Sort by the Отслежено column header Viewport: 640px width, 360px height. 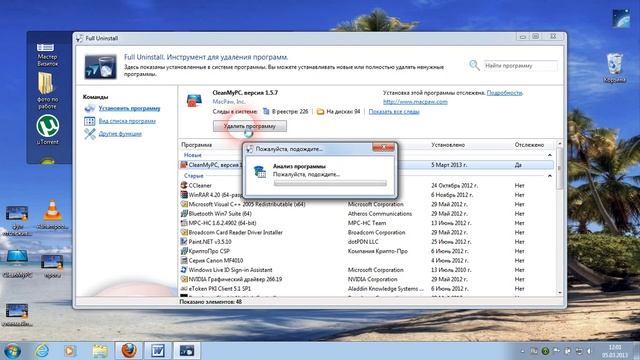click(x=529, y=145)
